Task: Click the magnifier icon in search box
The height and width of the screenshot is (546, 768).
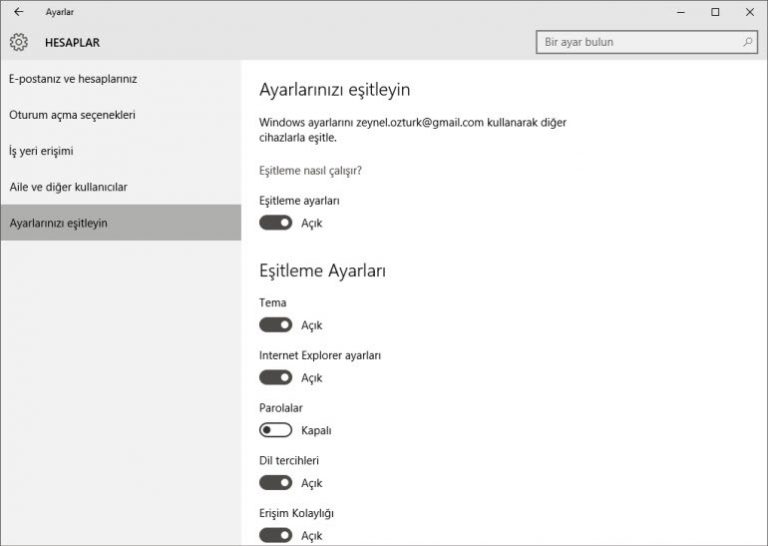Action: tap(747, 43)
